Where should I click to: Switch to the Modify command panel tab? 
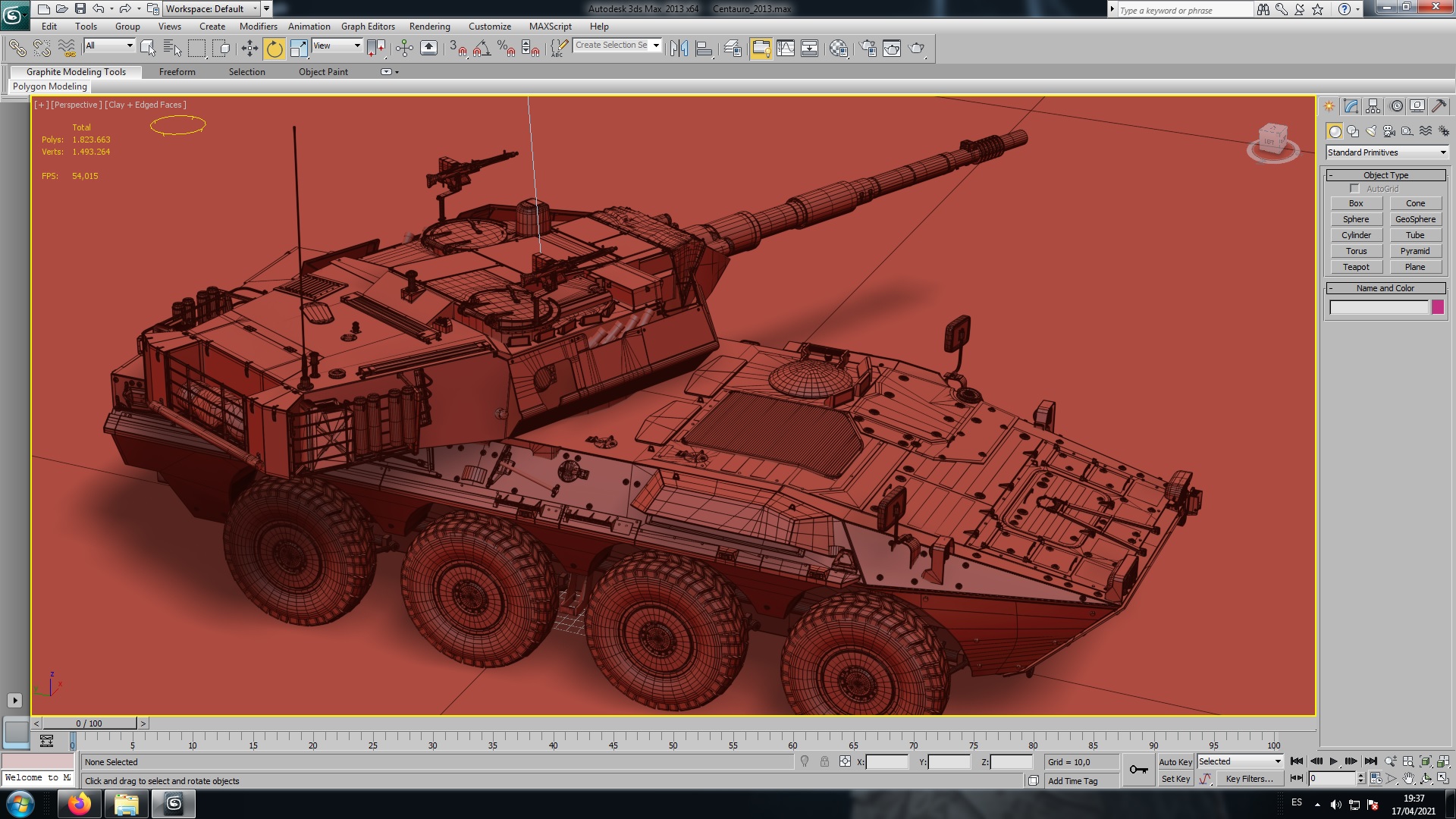point(1351,106)
